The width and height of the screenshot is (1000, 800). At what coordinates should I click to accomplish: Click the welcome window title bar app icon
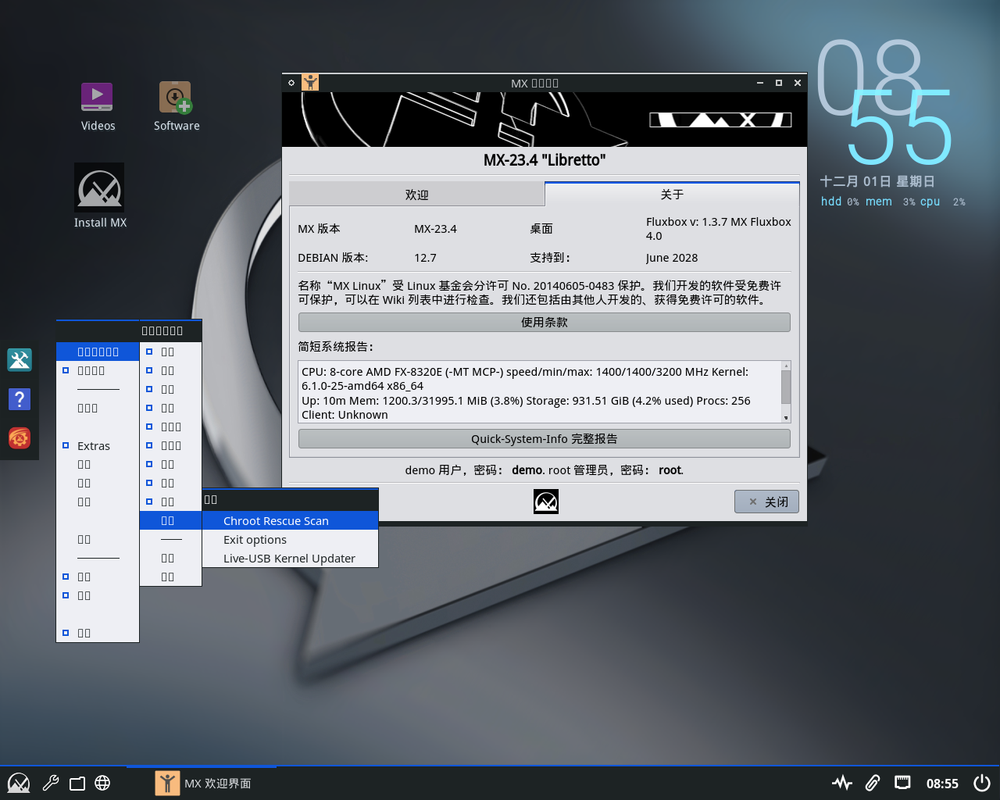[x=310, y=82]
